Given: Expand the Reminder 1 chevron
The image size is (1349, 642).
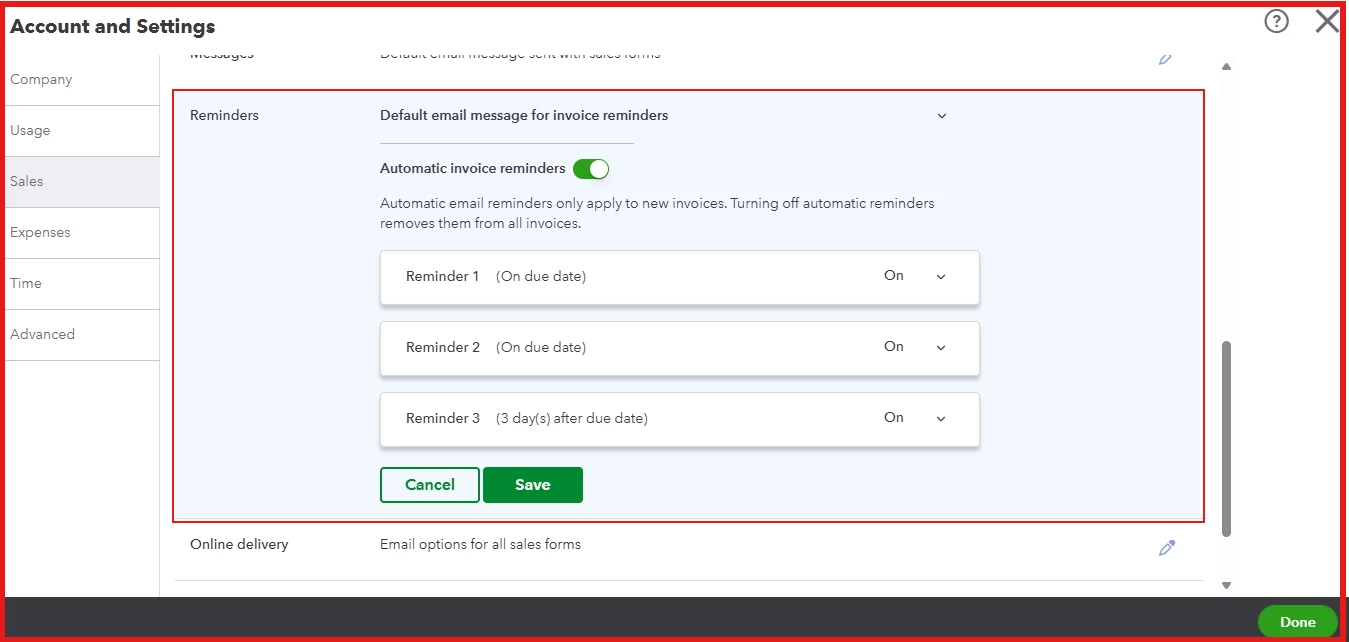Looking at the screenshot, I should (941, 277).
